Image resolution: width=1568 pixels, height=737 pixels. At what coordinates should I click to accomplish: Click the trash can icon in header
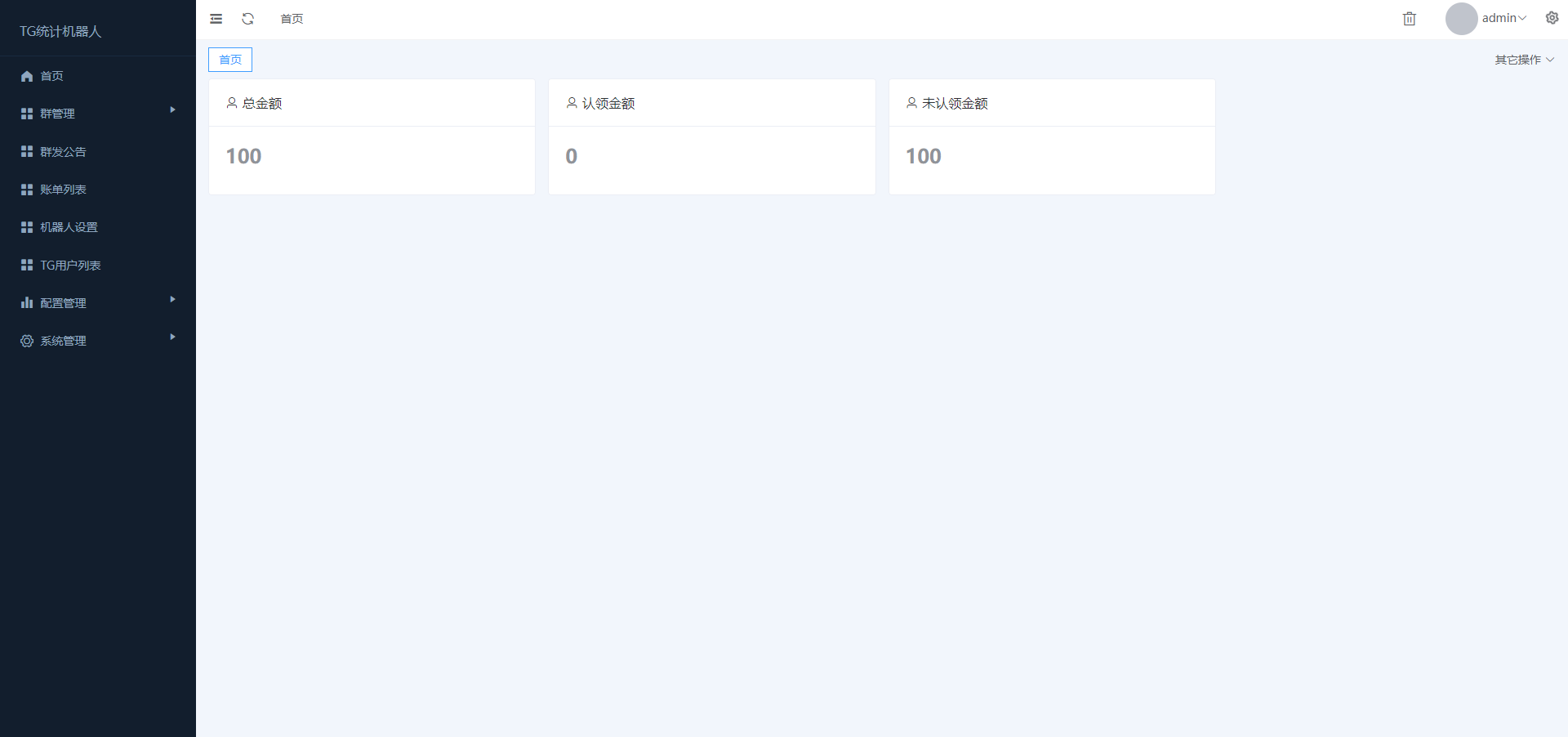pyautogui.click(x=1409, y=19)
